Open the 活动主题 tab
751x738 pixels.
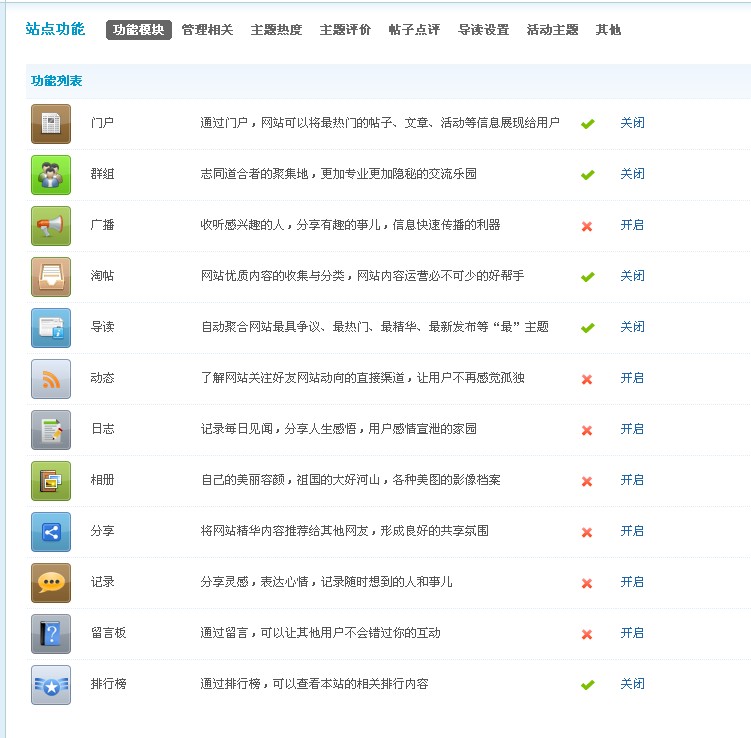coord(552,30)
